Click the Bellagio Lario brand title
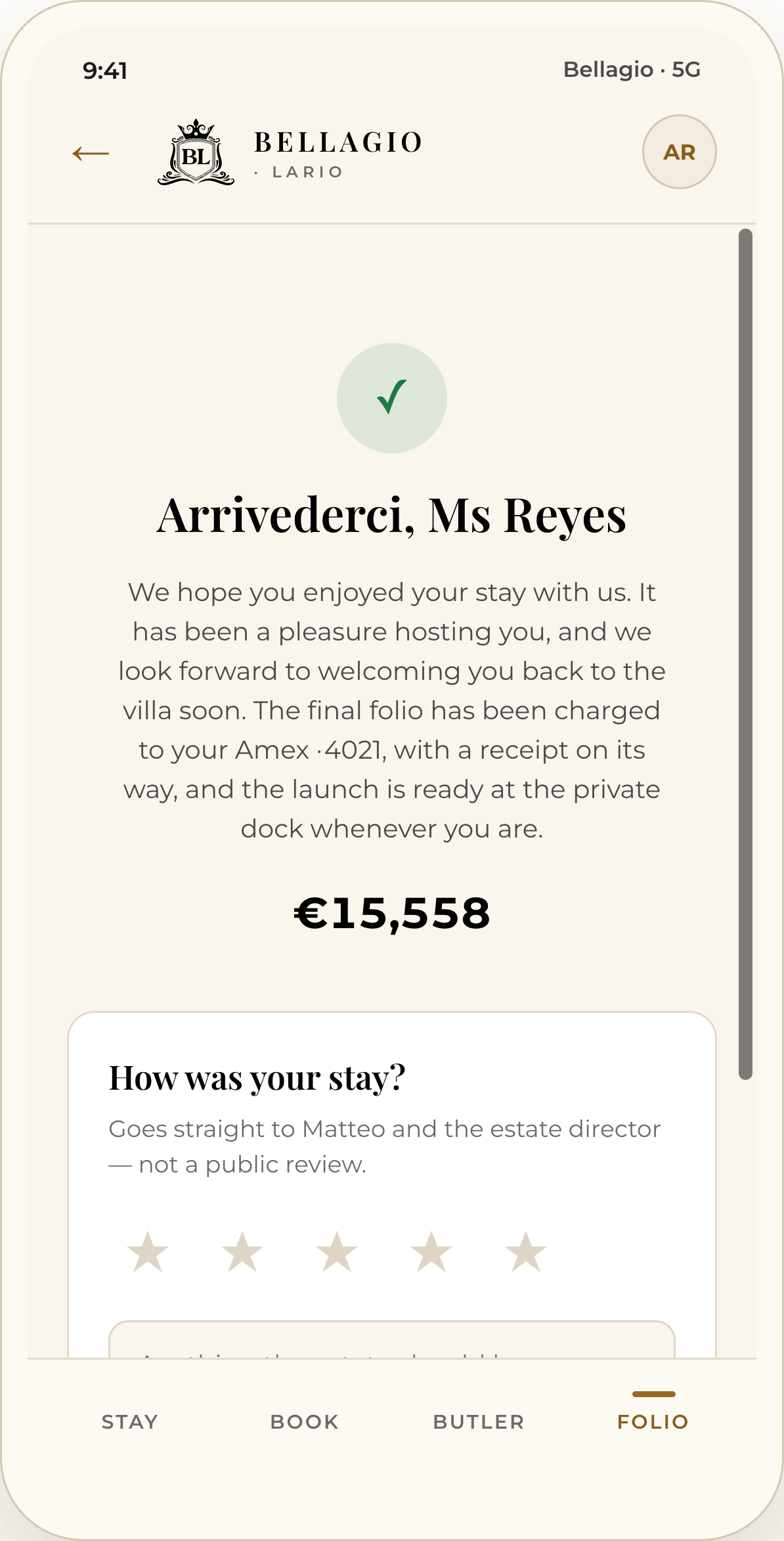 338,154
